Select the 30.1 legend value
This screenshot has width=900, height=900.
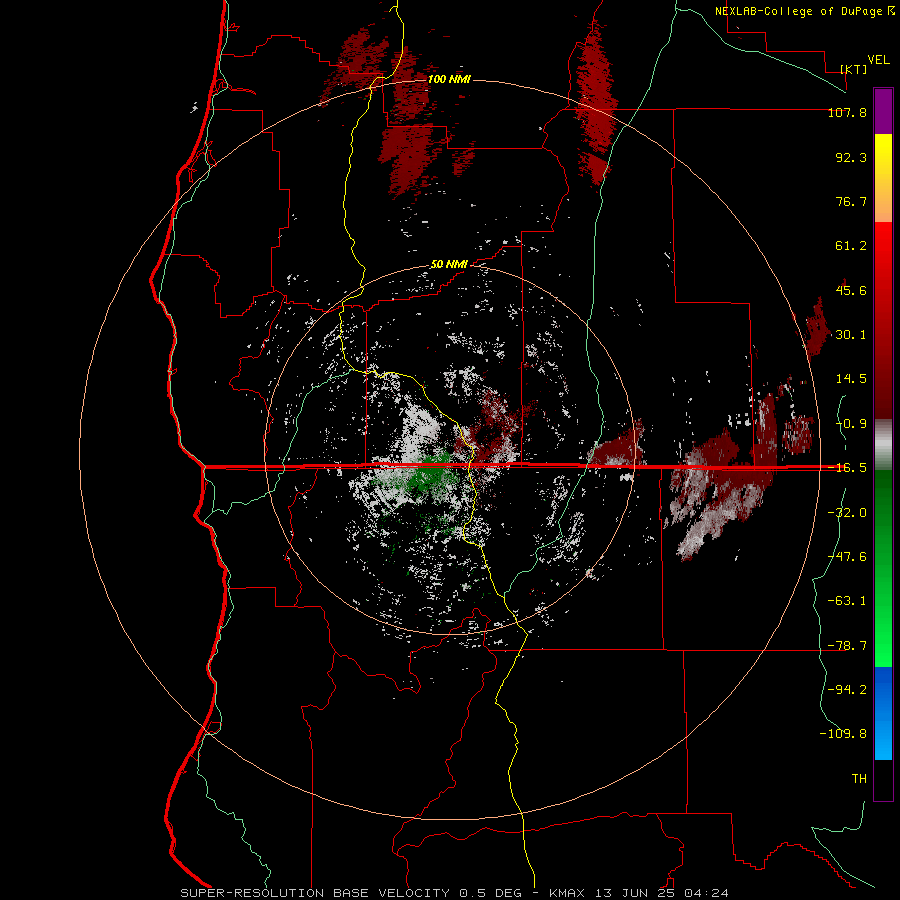tap(851, 335)
